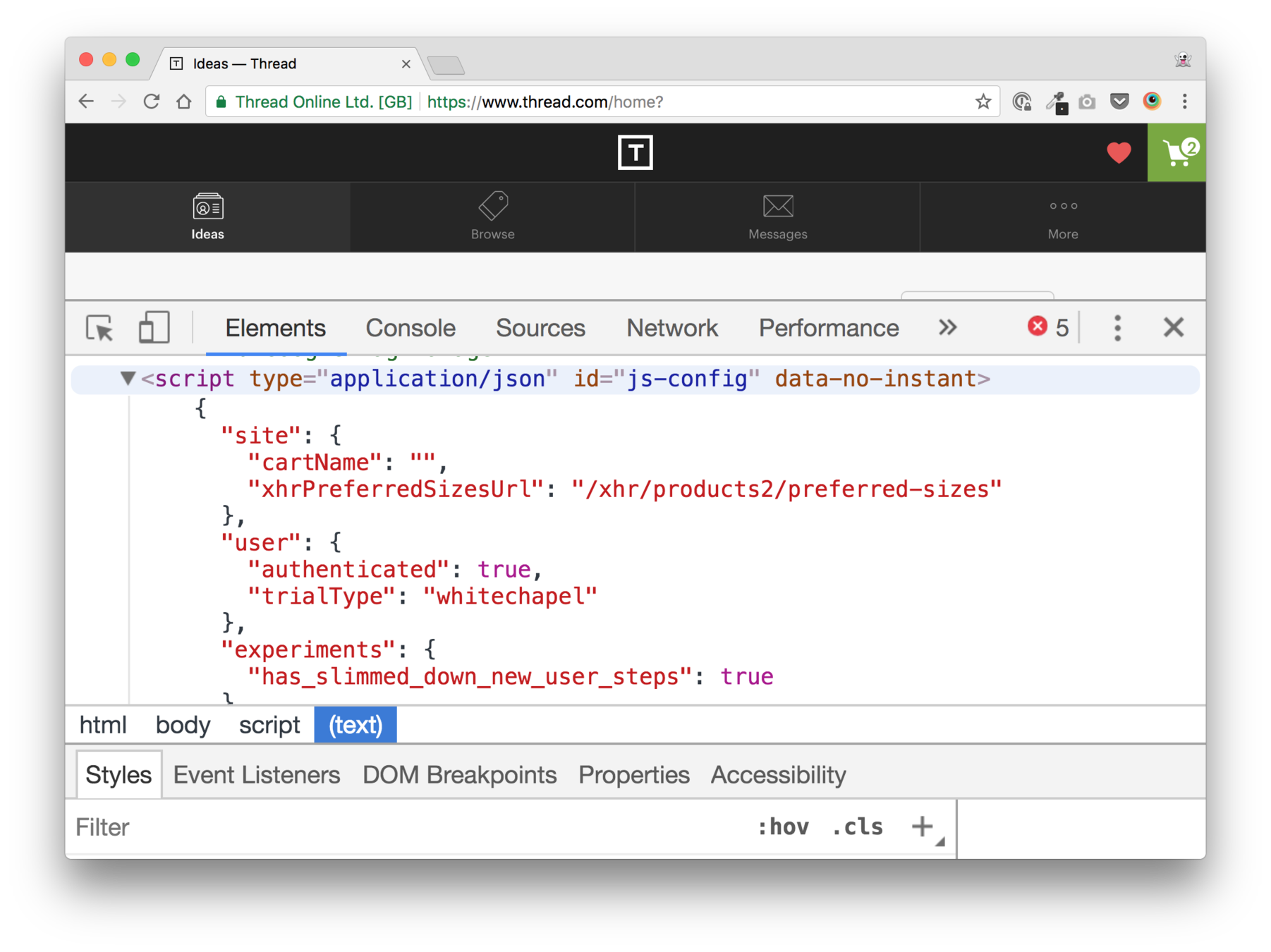Switch to the Network tab
The width and height of the screenshot is (1271, 952).
[x=672, y=328]
